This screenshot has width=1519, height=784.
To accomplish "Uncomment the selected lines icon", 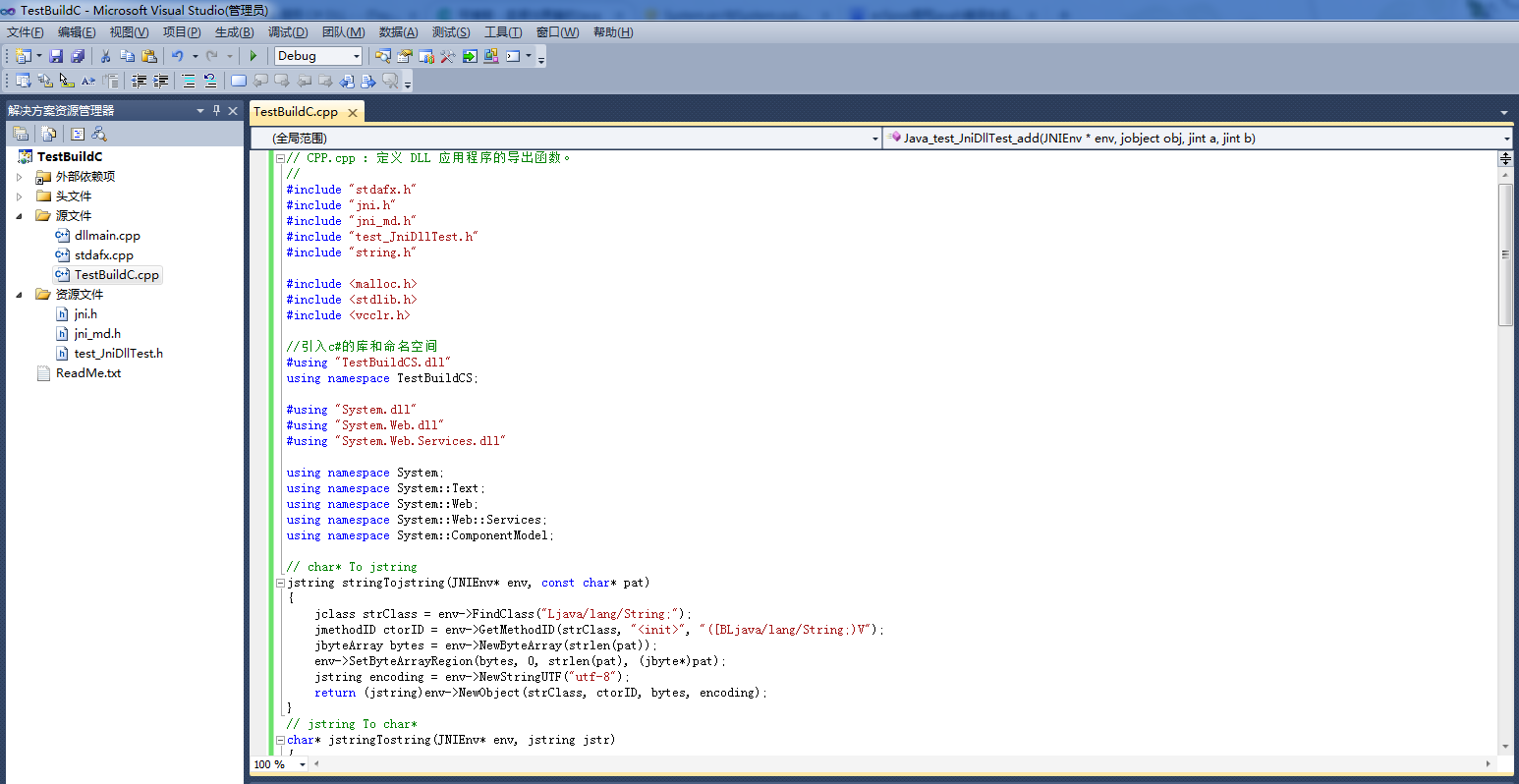I will [x=210, y=81].
